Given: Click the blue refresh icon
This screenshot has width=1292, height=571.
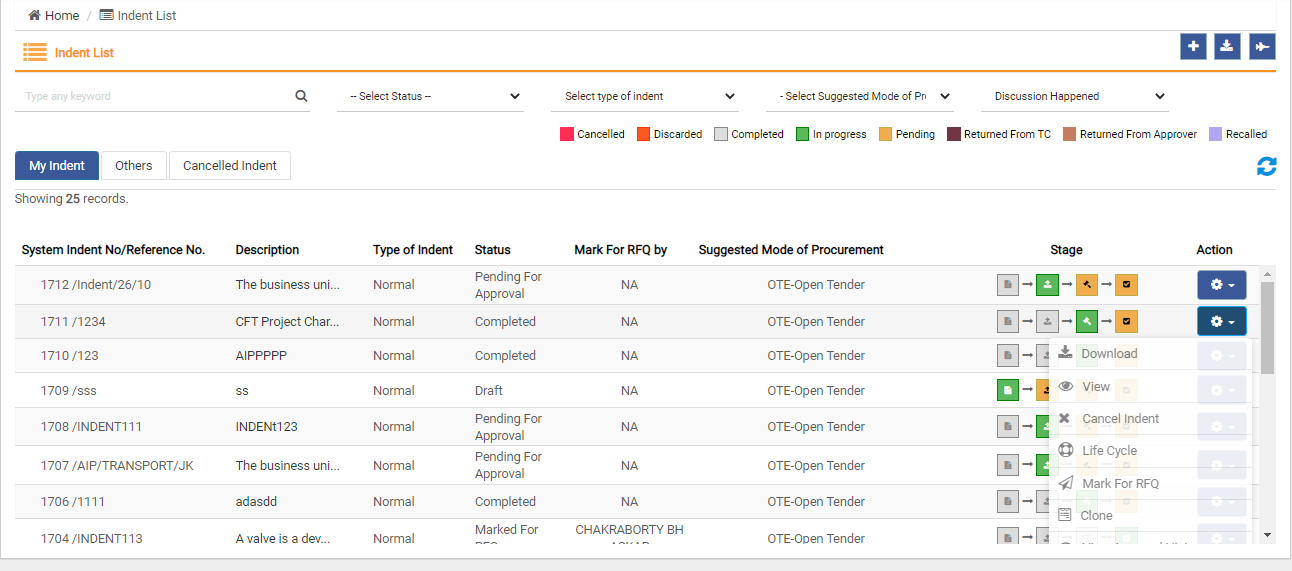Looking at the screenshot, I should click(x=1266, y=167).
